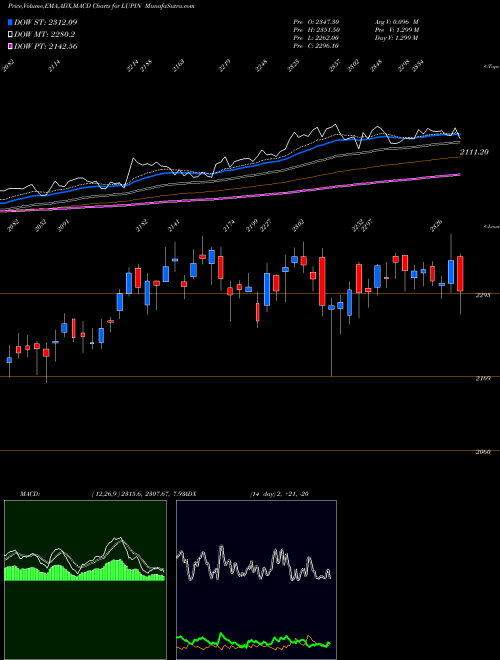Image resolution: width=500 pixels, height=660 pixels.
Task: Click the 2293 horizontal level label
Action: click(x=483, y=295)
